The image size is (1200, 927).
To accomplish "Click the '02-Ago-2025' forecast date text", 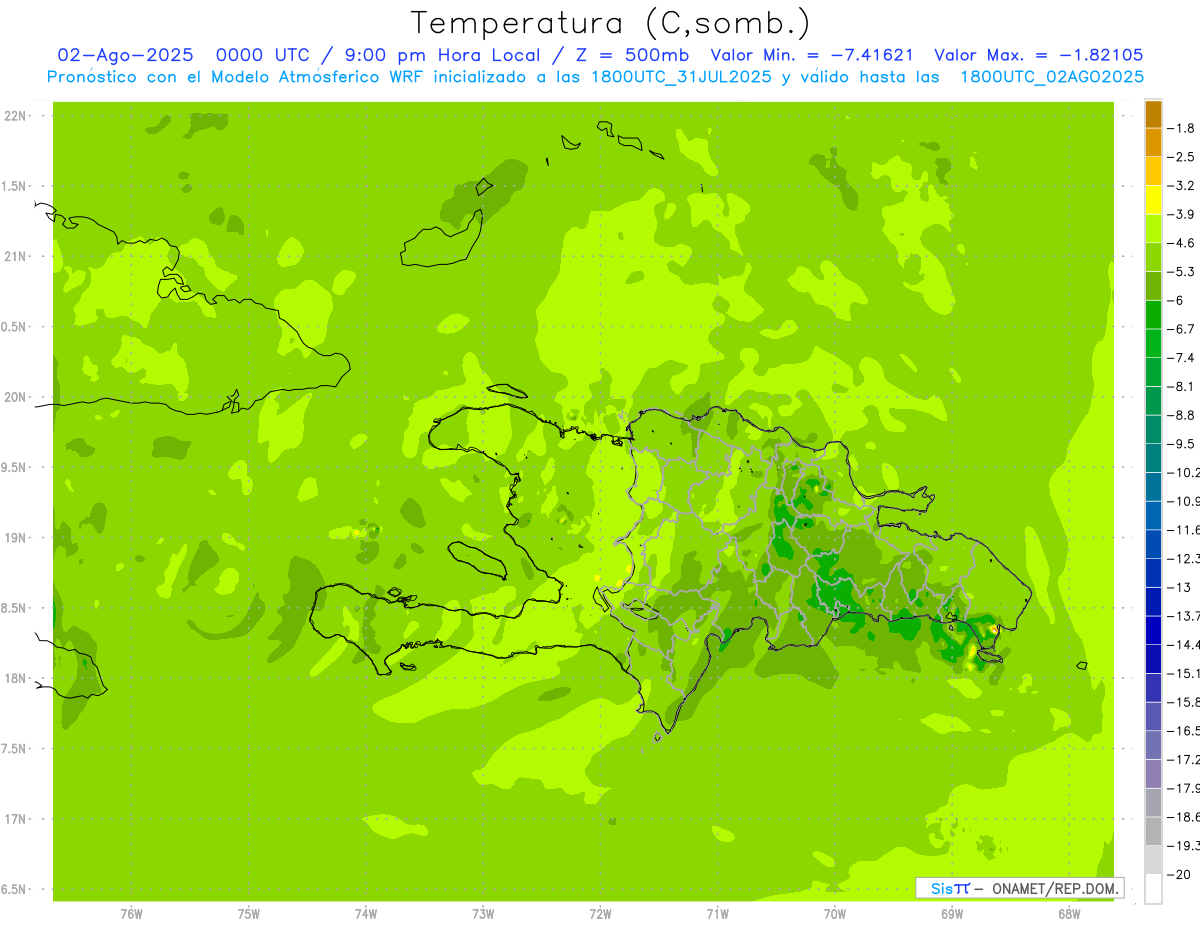I will (124, 55).
